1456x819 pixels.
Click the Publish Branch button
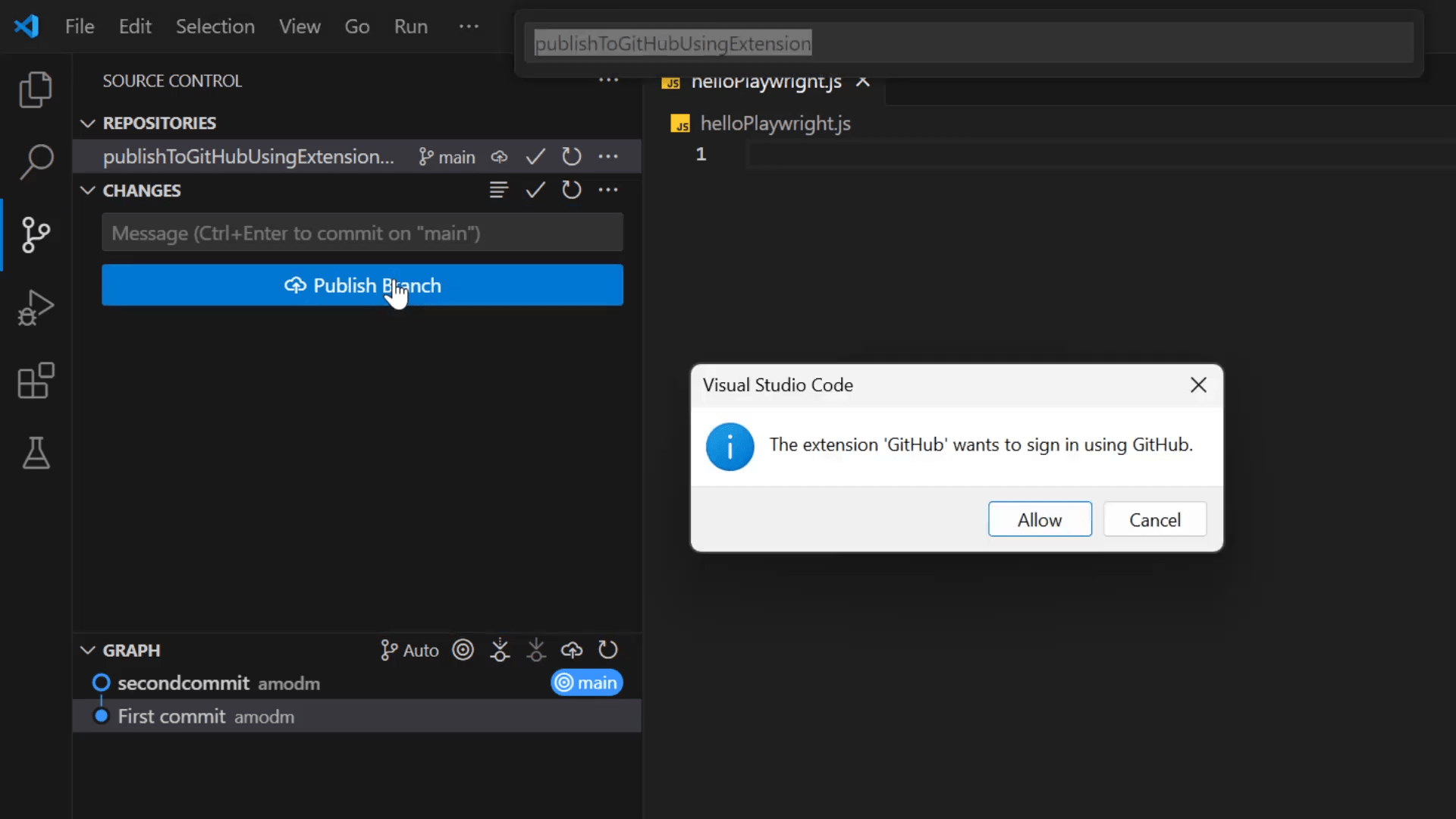tap(362, 285)
